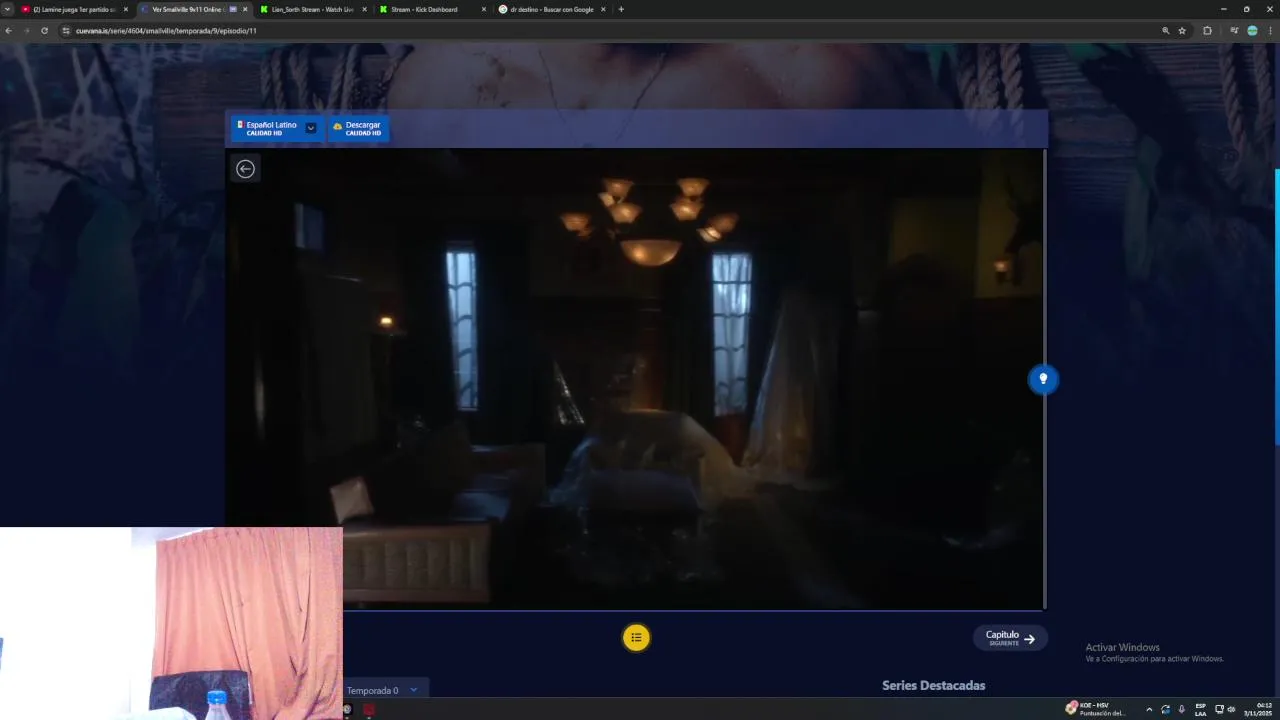Open the browser extensions puzzle icon
This screenshot has width=1280, height=720.
point(1207,31)
